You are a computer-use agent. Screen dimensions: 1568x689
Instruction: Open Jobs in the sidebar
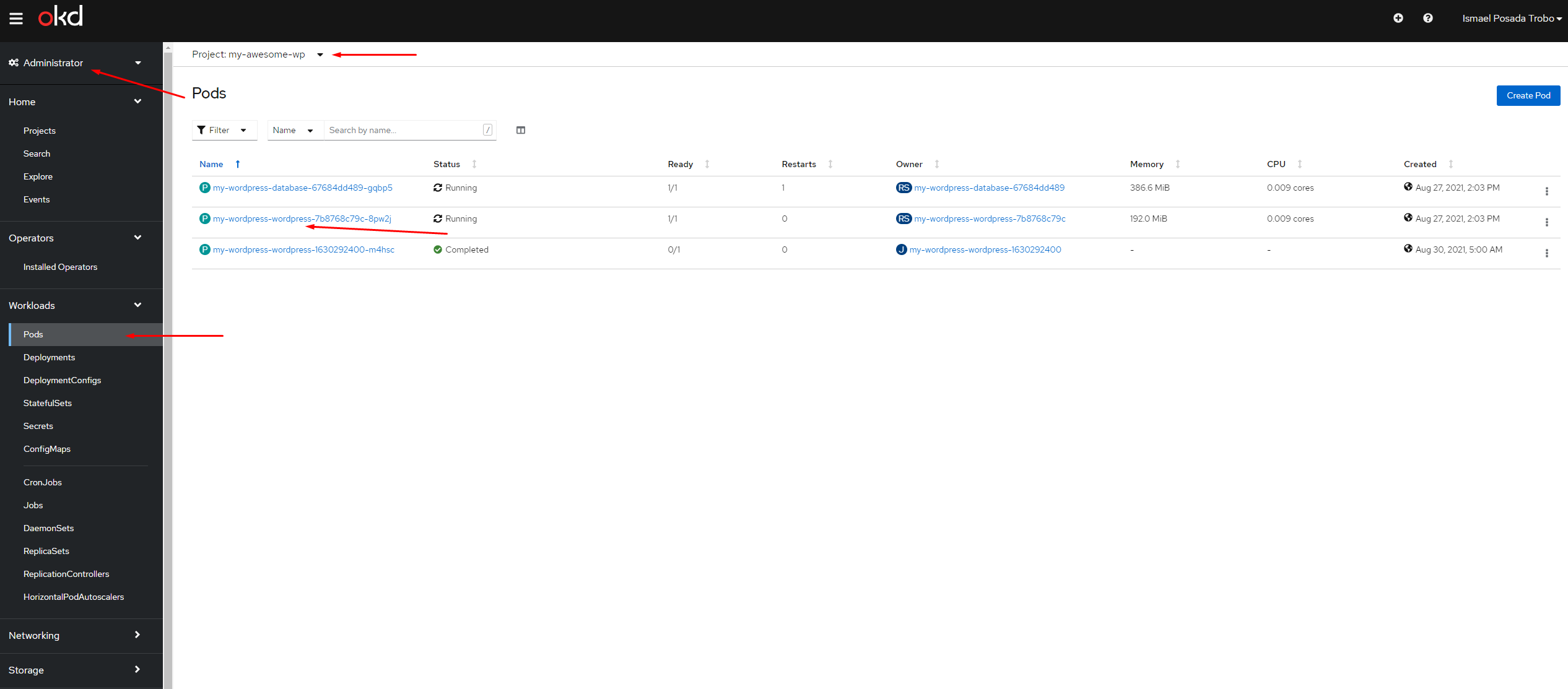pos(33,505)
